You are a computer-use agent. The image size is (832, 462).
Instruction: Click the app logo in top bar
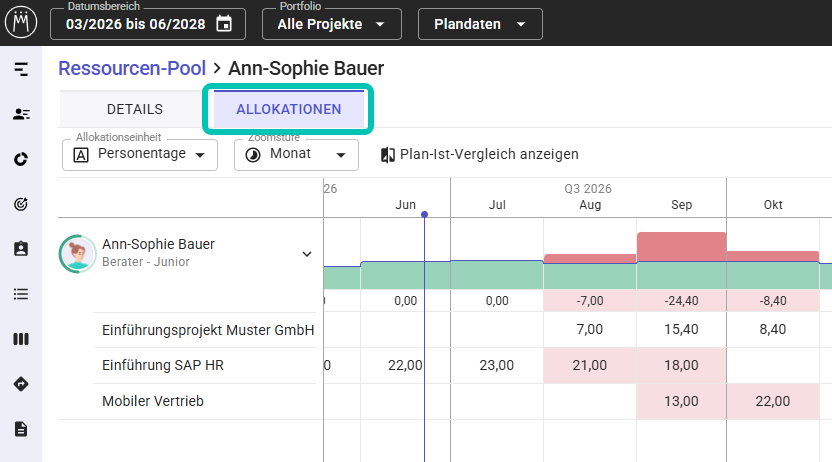pos(21,22)
